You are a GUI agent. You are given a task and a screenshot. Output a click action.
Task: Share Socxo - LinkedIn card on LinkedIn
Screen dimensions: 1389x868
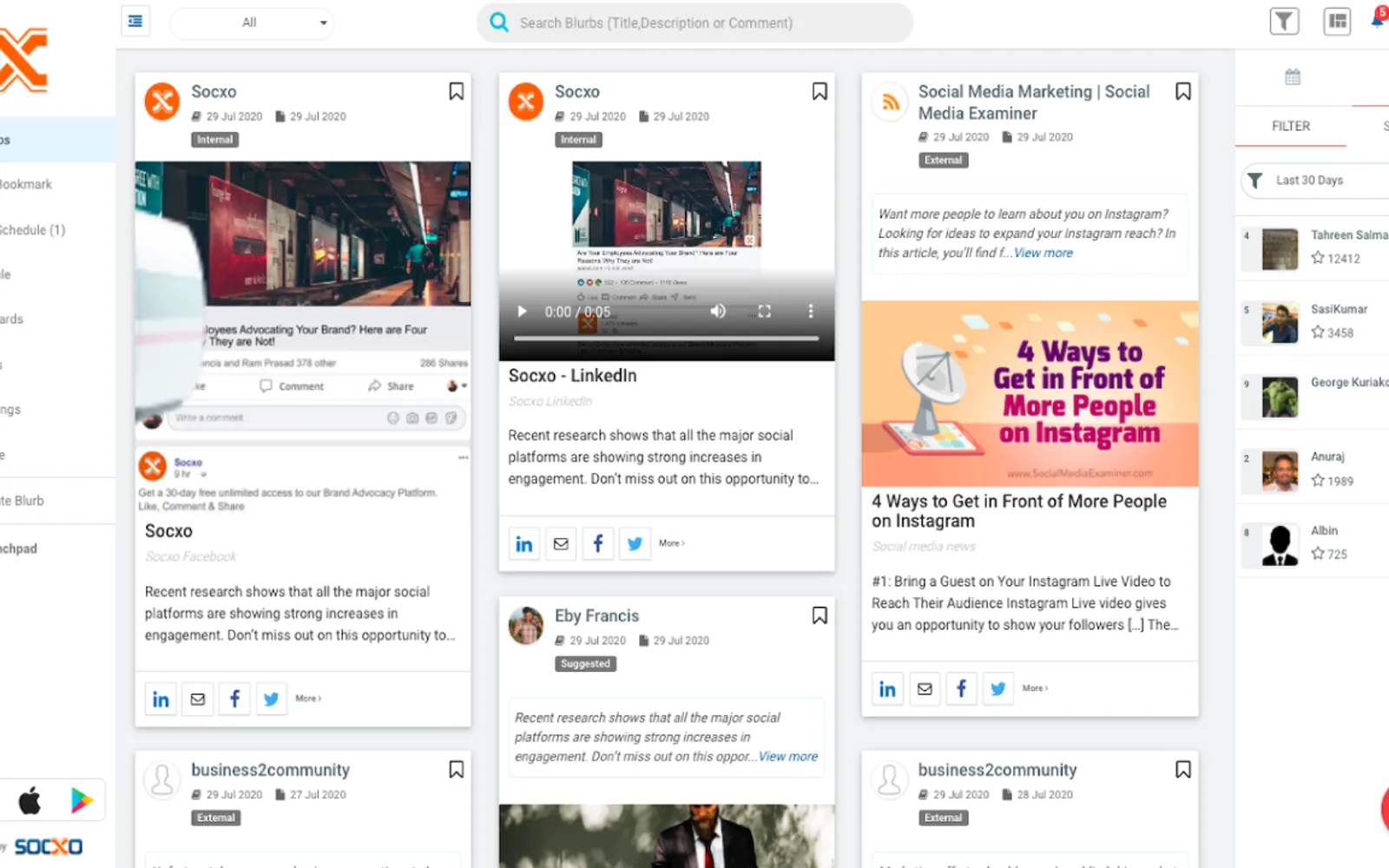pos(523,543)
